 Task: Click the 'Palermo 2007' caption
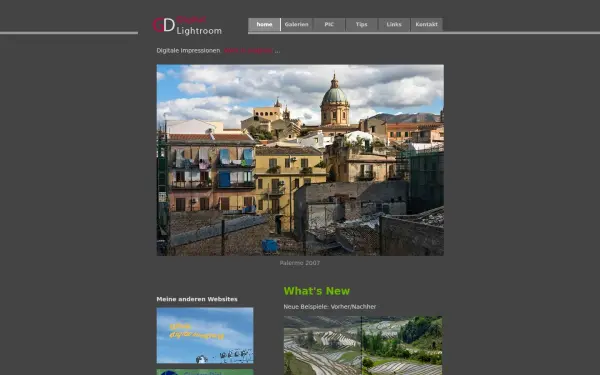[x=300, y=263]
